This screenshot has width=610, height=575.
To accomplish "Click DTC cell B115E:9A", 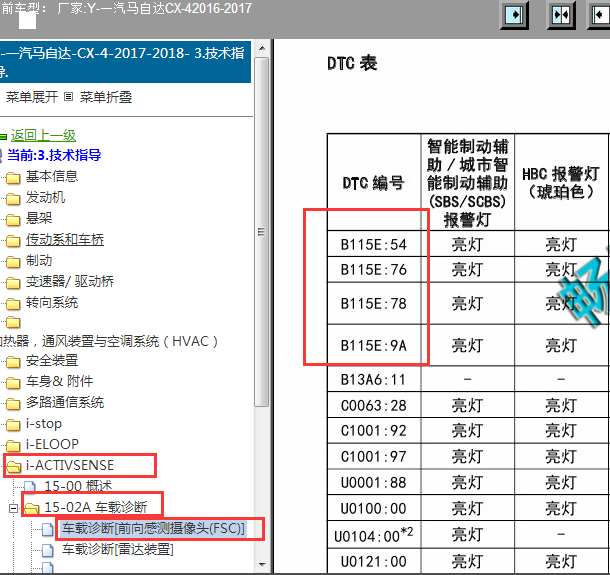I will 374,345.
